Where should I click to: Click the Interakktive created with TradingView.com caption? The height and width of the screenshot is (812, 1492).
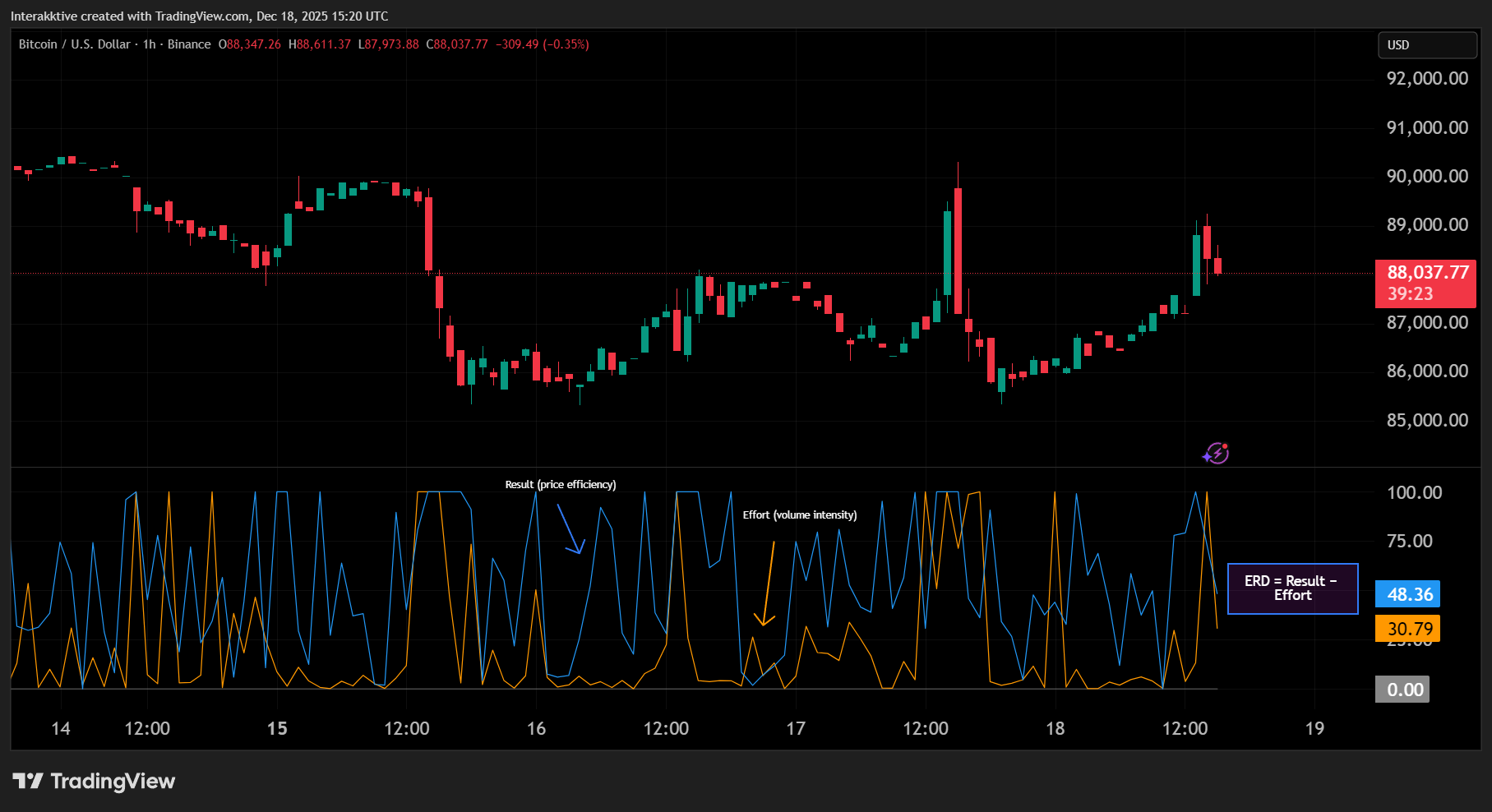[199, 16]
